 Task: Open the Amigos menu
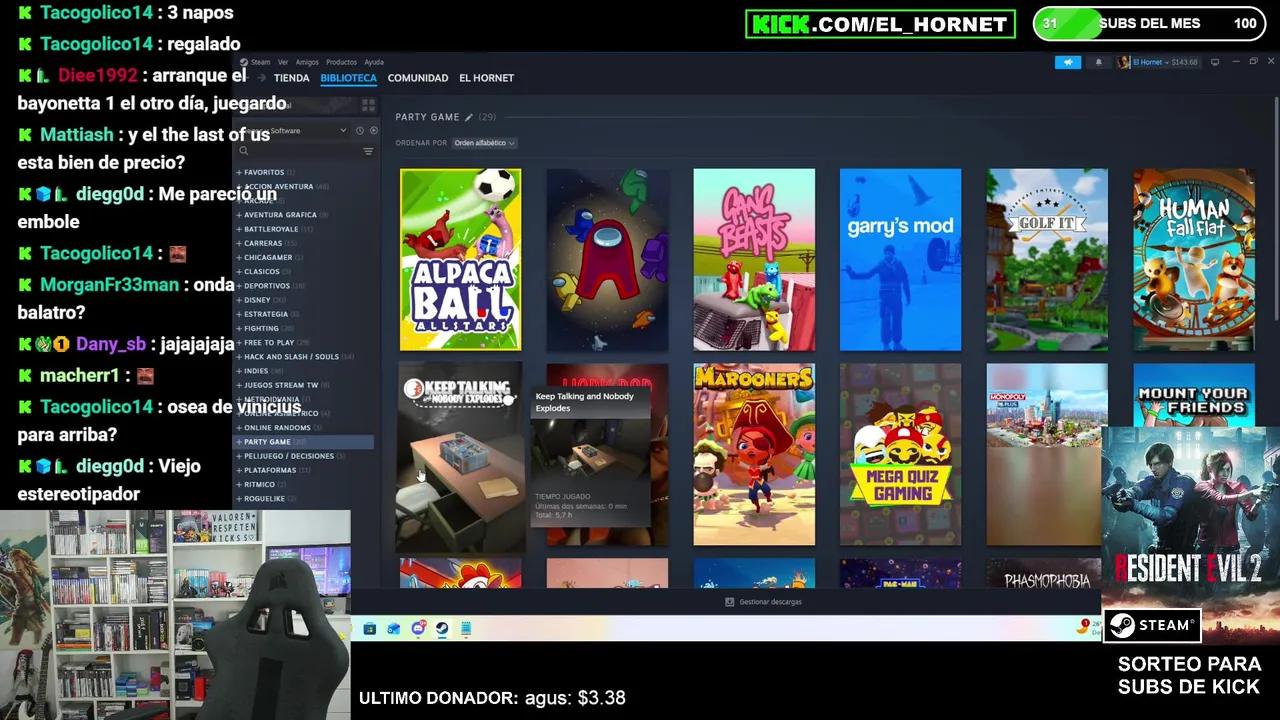click(x=307, y=62)
